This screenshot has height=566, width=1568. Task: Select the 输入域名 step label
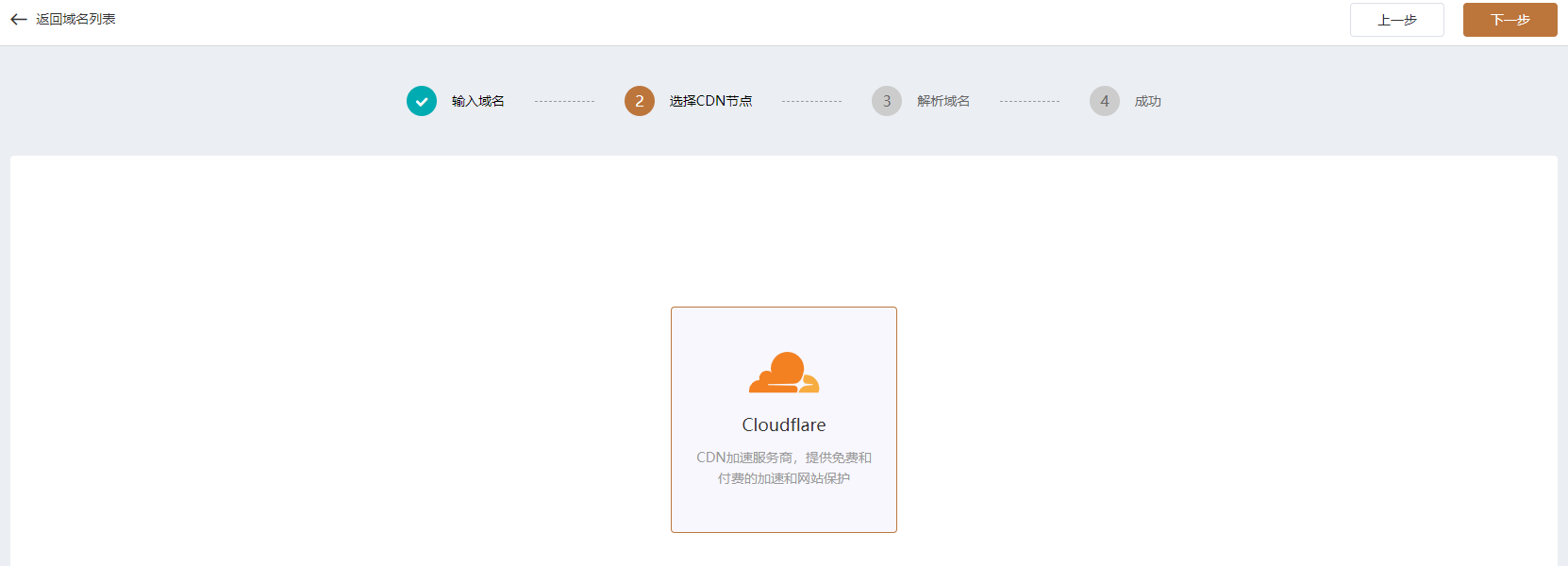(x=477, y=101)
